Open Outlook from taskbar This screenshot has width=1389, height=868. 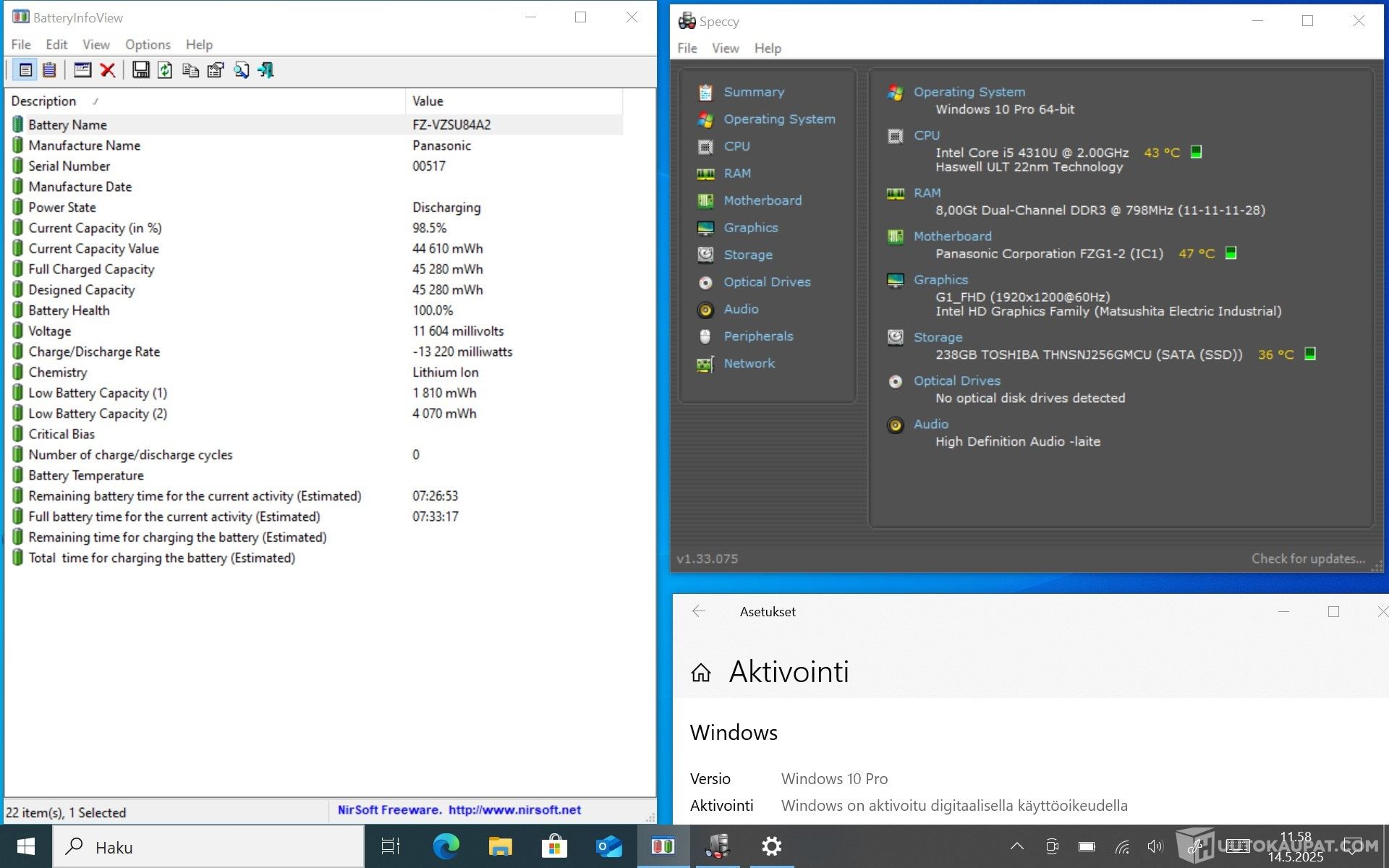(x=608, y=847)
